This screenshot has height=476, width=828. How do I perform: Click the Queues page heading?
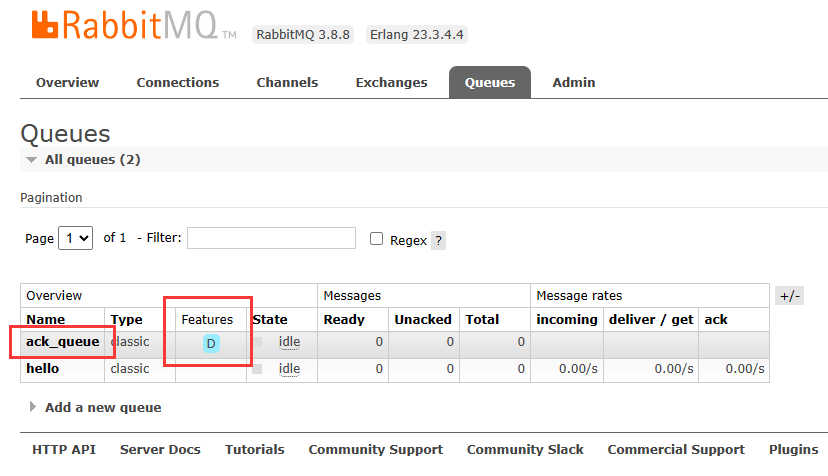[65, 134]
